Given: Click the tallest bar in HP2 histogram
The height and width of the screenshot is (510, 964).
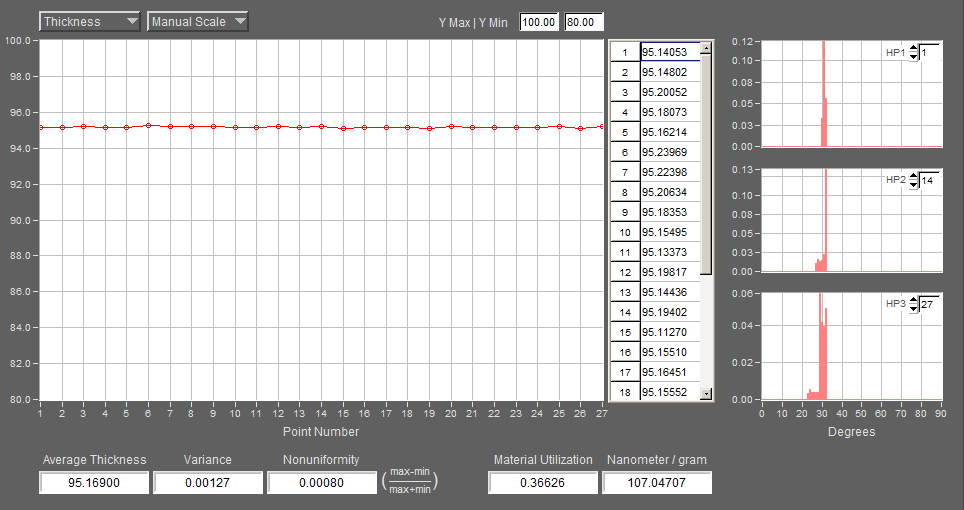Looking at the screenshot, I should 825,220.
